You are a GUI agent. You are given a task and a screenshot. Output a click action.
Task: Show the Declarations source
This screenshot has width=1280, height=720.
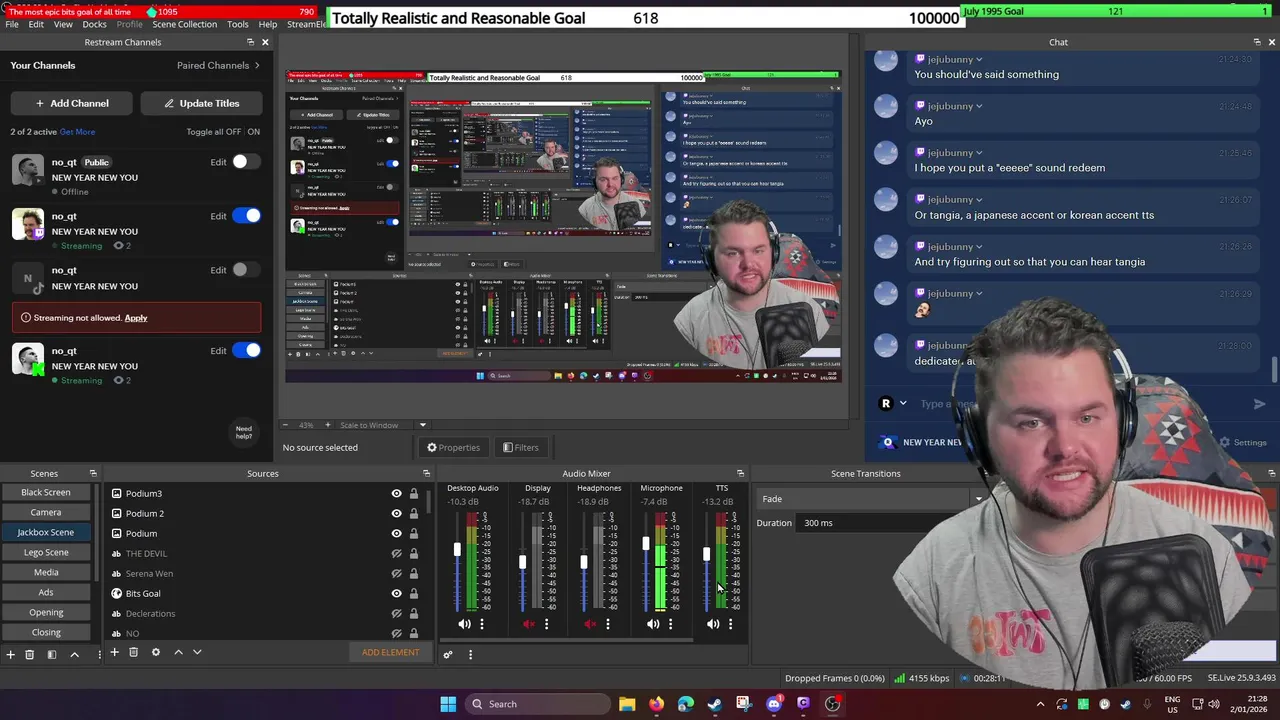coord(396,613)
